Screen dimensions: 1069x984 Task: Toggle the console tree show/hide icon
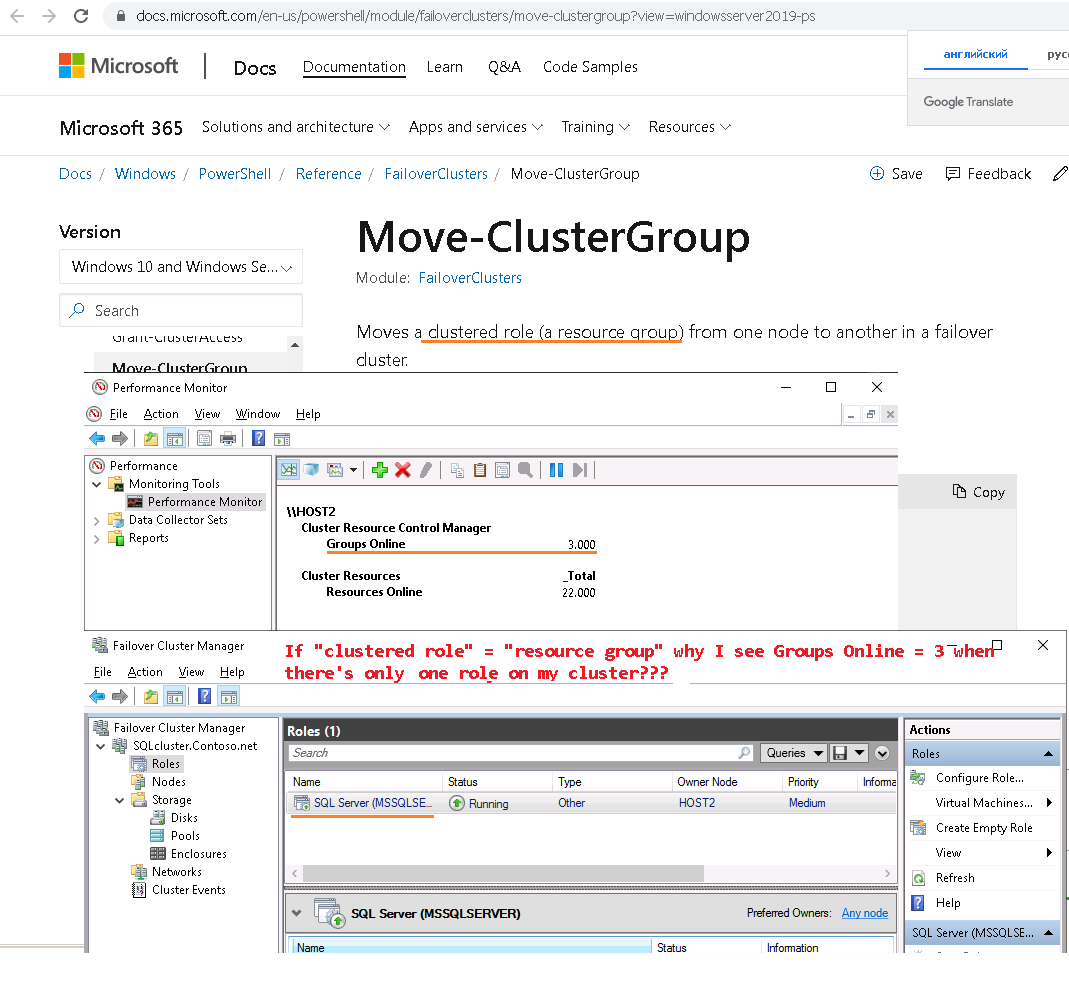[173, 437]
